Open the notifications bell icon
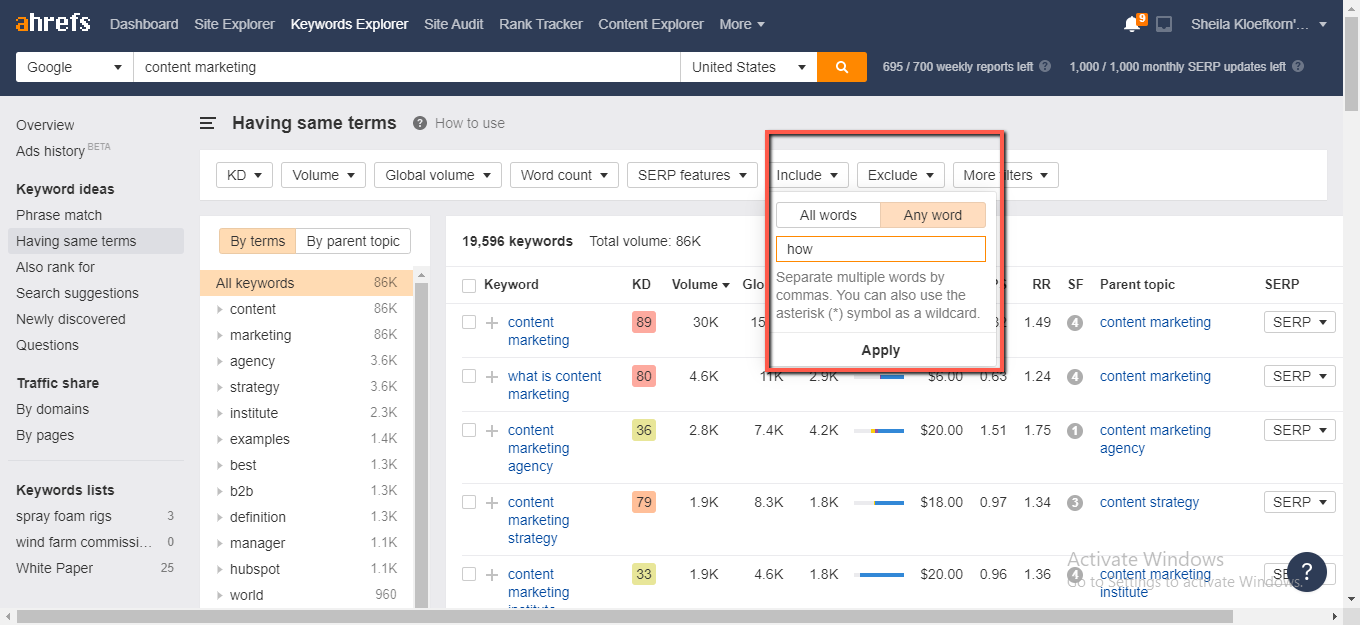 pyautogui.click(x=1133, y=24)
